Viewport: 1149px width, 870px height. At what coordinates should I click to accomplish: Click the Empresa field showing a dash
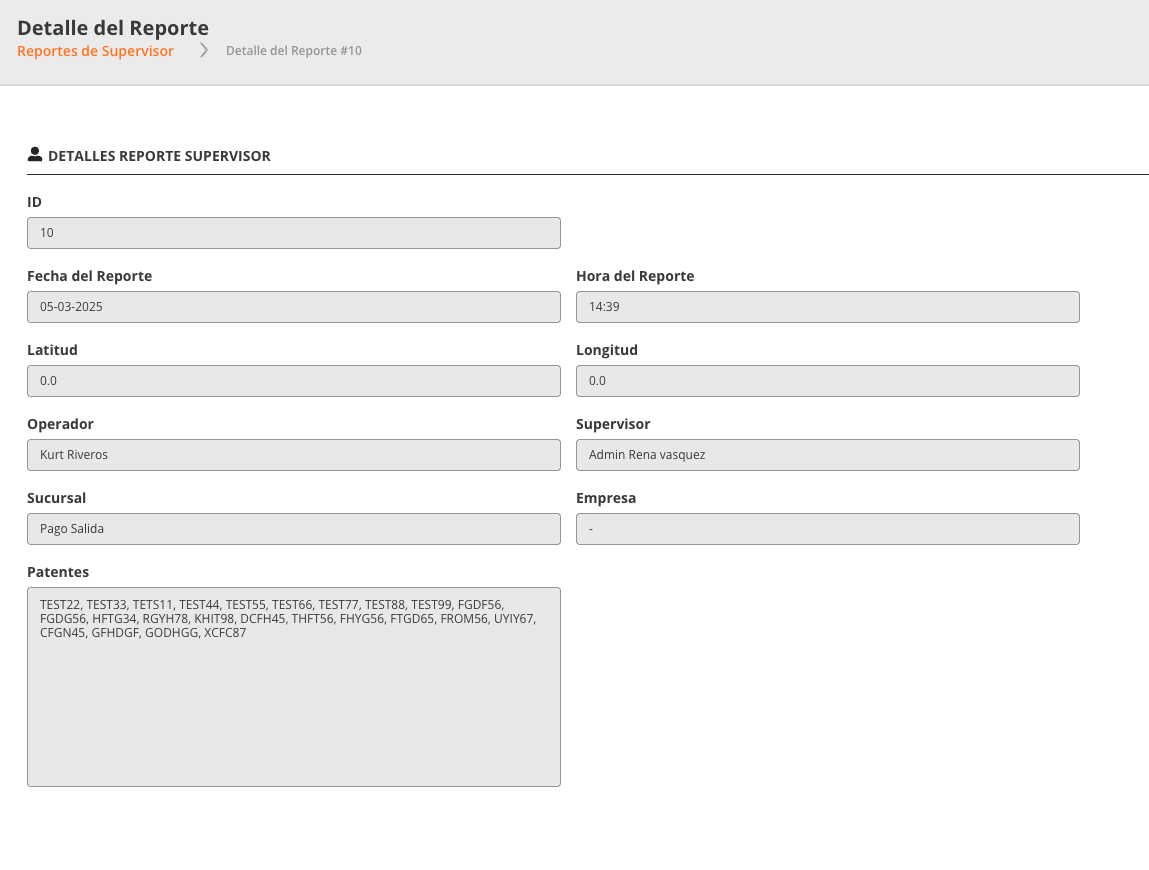(x=827, y=529)
